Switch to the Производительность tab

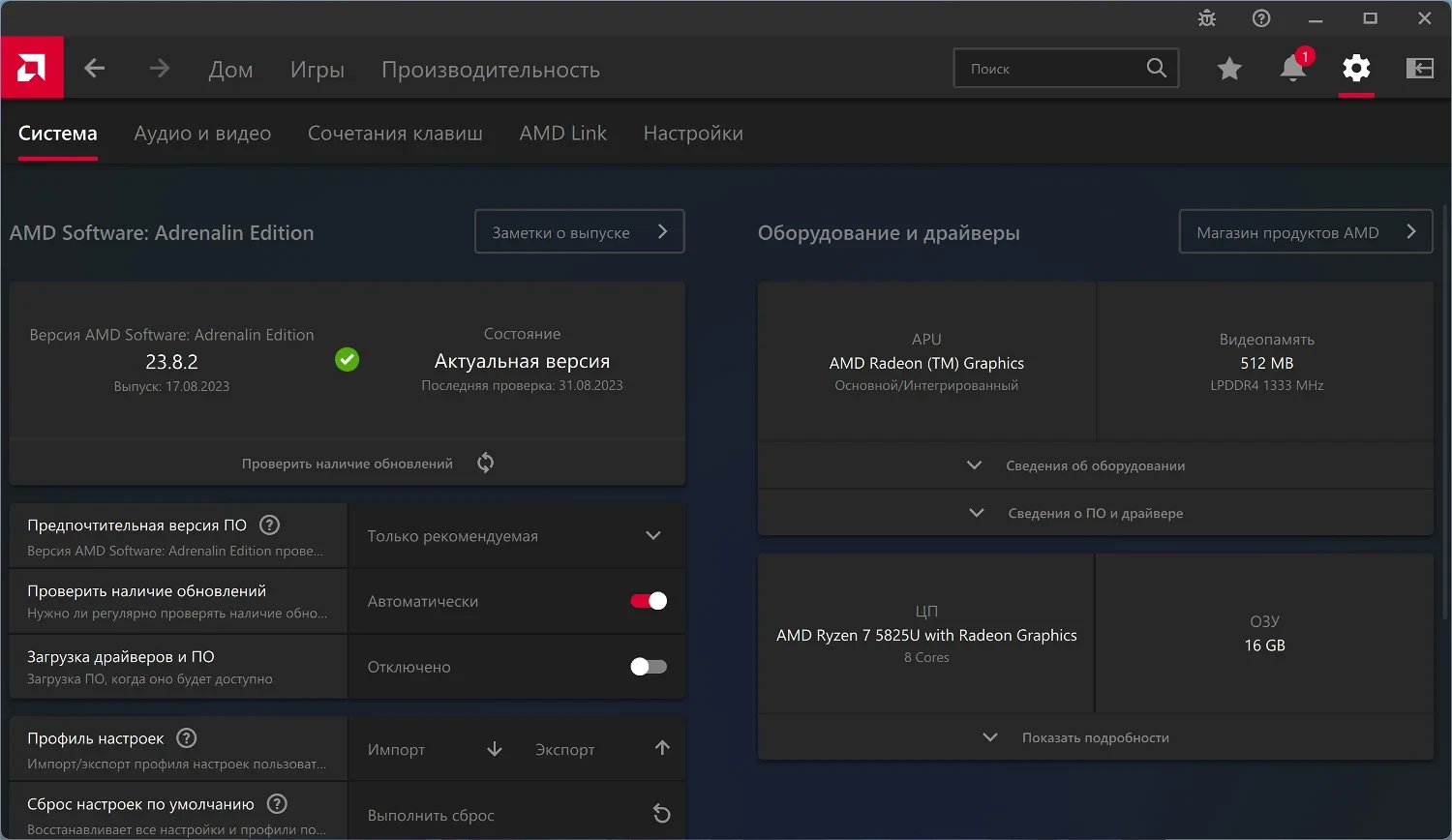click(x=491, y=69)
